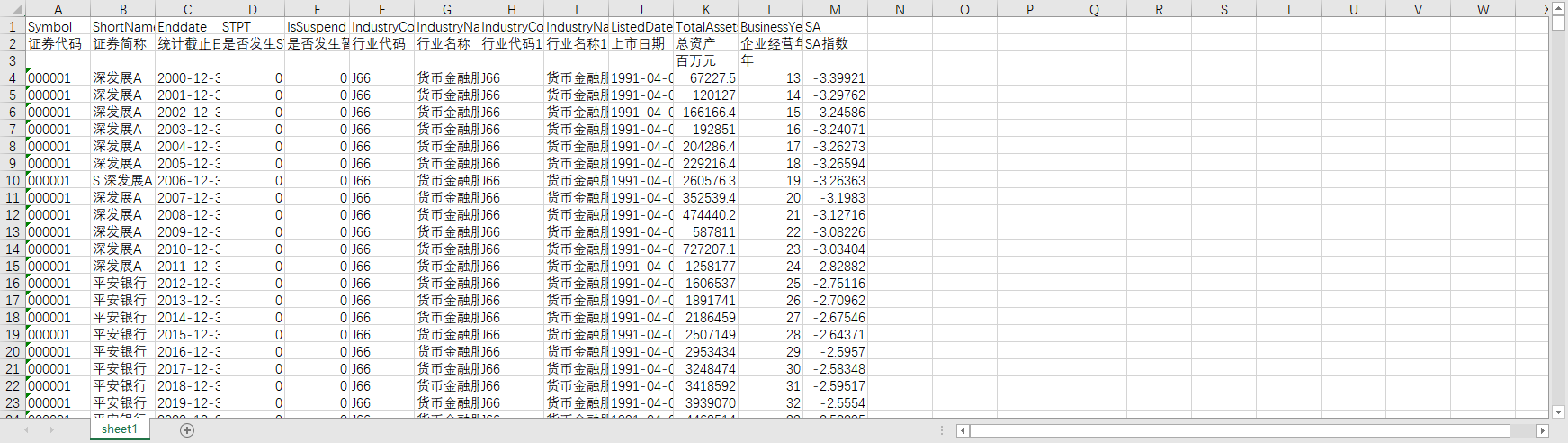Click the vertical scrollbar down arrow
The image size is (1568, 443).
(1558, 412)
